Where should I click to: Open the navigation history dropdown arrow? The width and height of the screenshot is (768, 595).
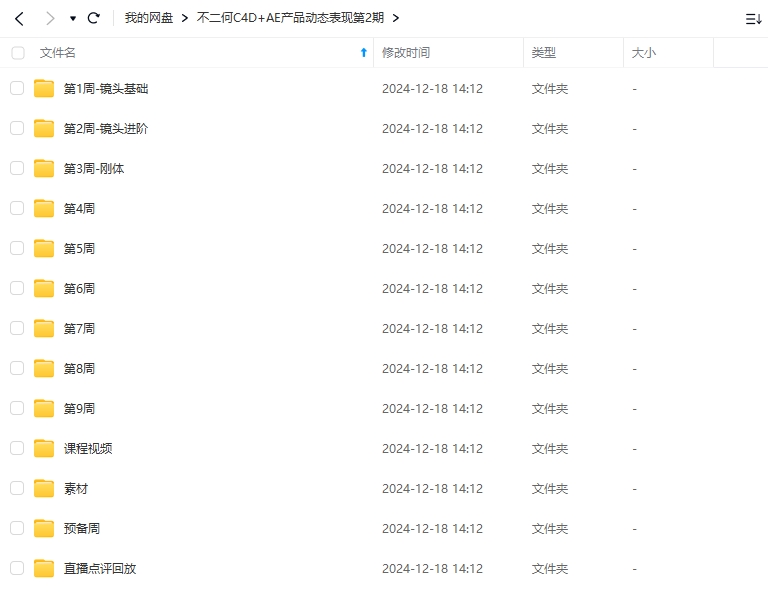[x=73, y=19]
